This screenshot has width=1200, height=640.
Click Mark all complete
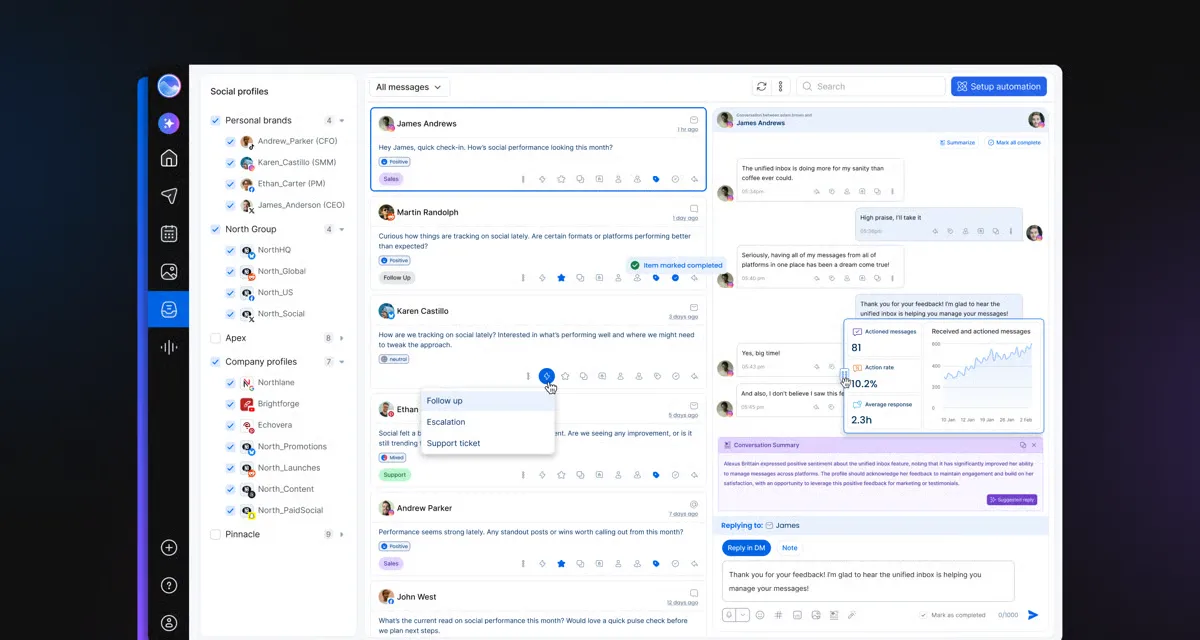1014,143
